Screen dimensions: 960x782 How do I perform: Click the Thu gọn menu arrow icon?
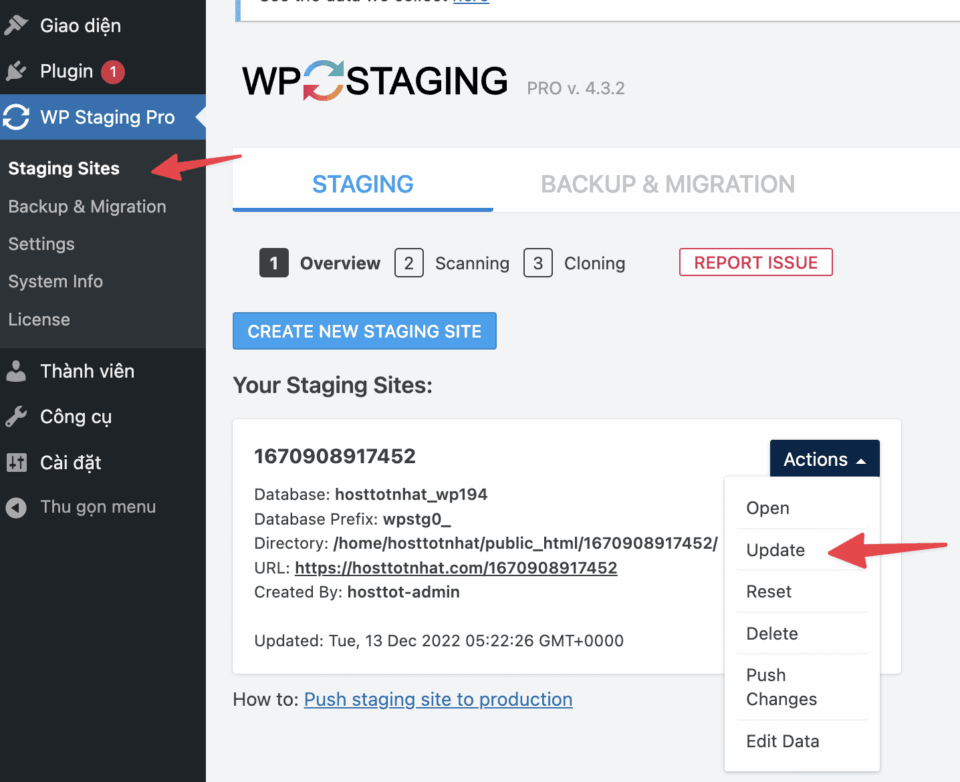(16, 507)
